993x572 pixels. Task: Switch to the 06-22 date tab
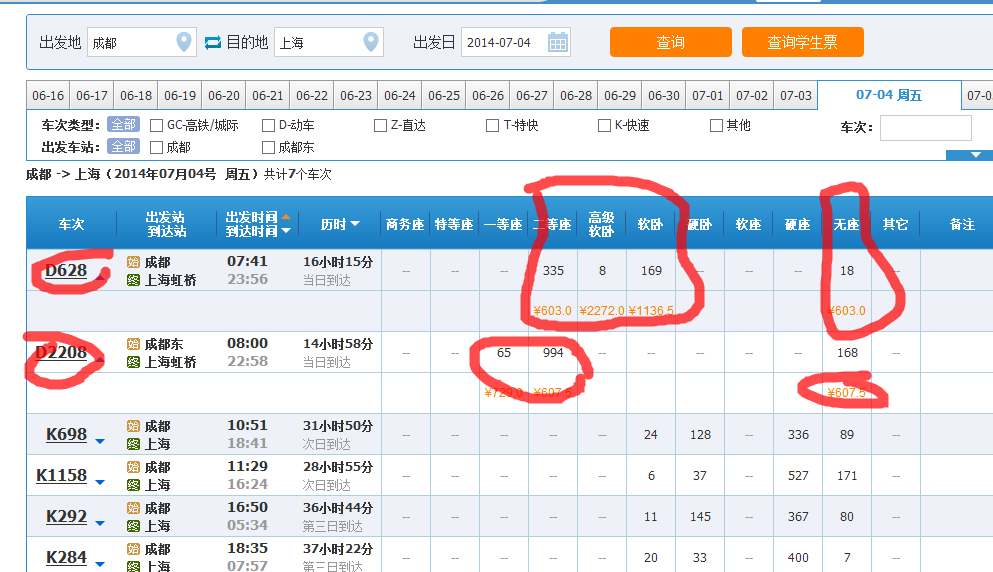pyautogui.click(x=312, y=96)
